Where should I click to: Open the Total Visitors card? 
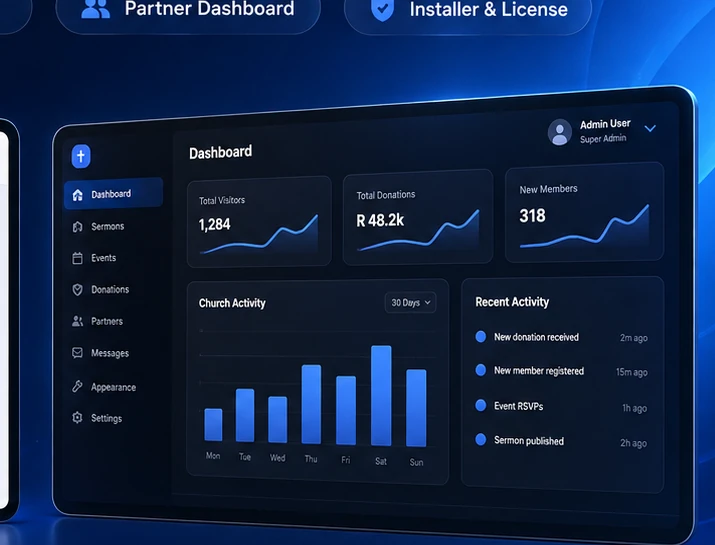tap(259, 222)
